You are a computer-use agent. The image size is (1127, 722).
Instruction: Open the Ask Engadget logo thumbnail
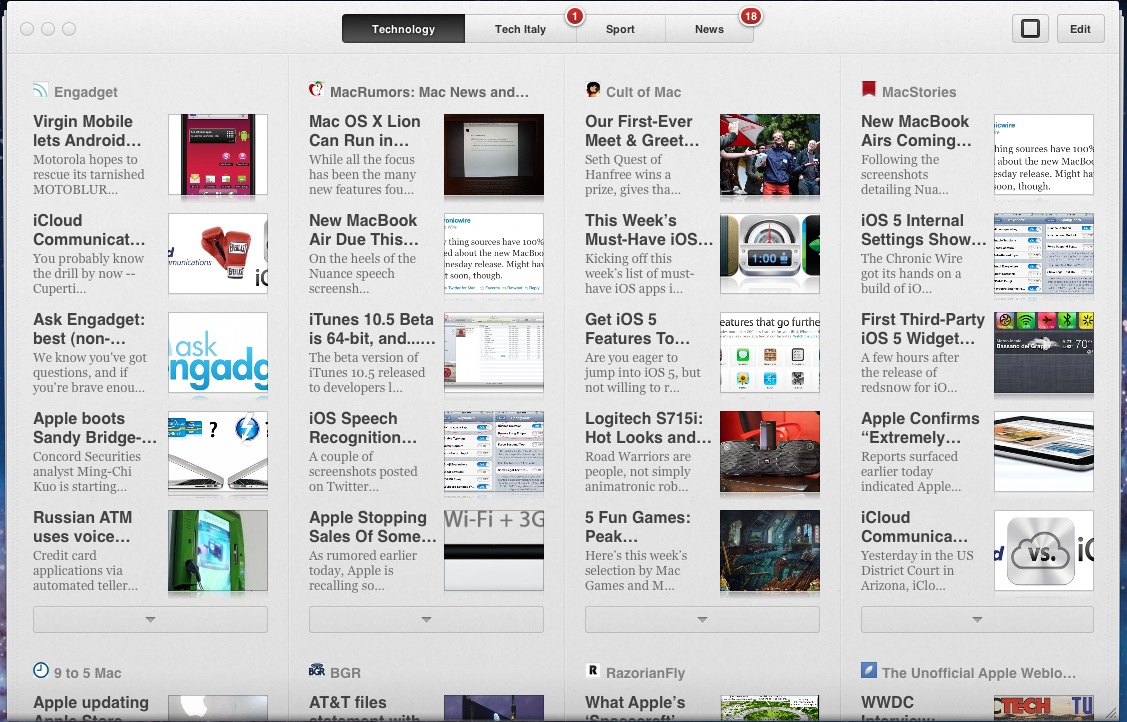218,352
